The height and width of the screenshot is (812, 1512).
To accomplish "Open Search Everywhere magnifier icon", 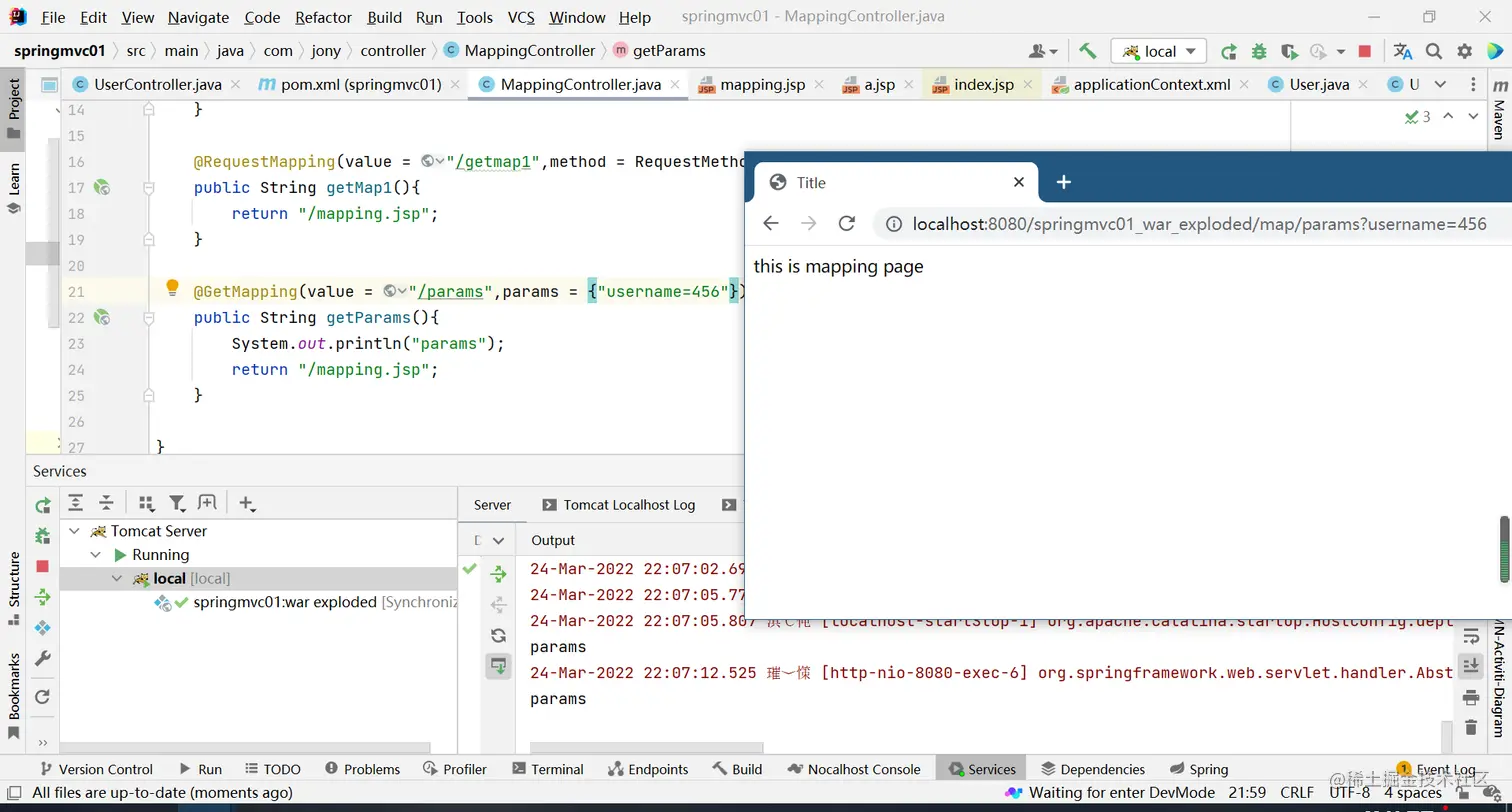I will coord(1434,51).
